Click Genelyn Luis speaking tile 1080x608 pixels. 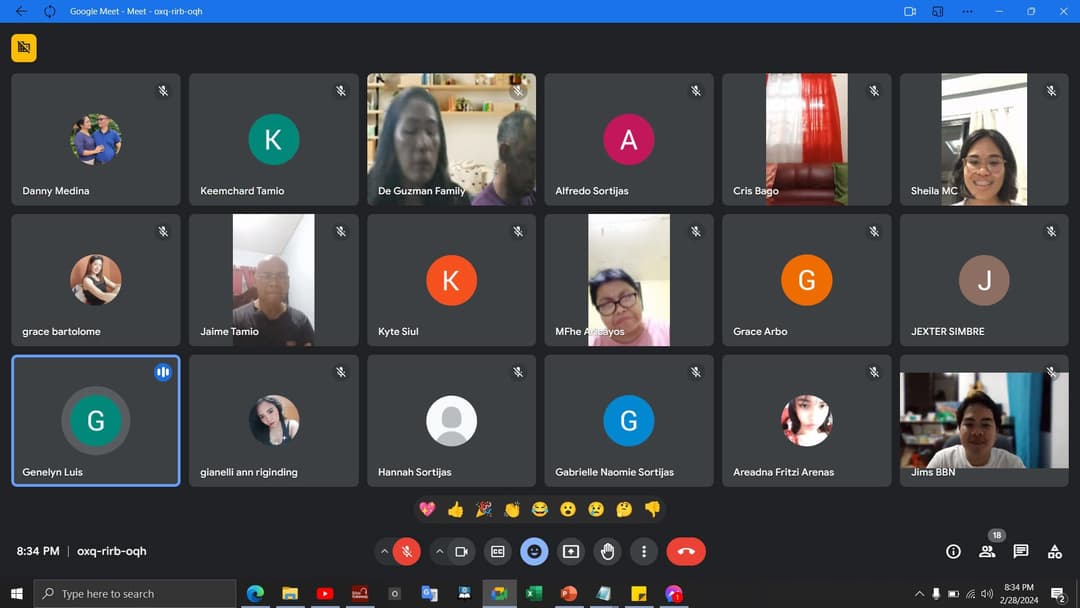click(x=96, y=421)
